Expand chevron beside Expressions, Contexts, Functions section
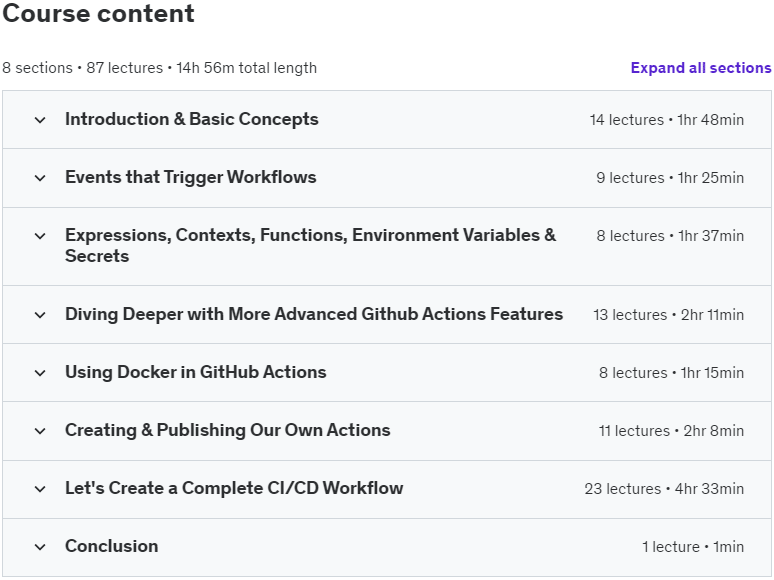774x580 pixels. click(x=40, y=236)
